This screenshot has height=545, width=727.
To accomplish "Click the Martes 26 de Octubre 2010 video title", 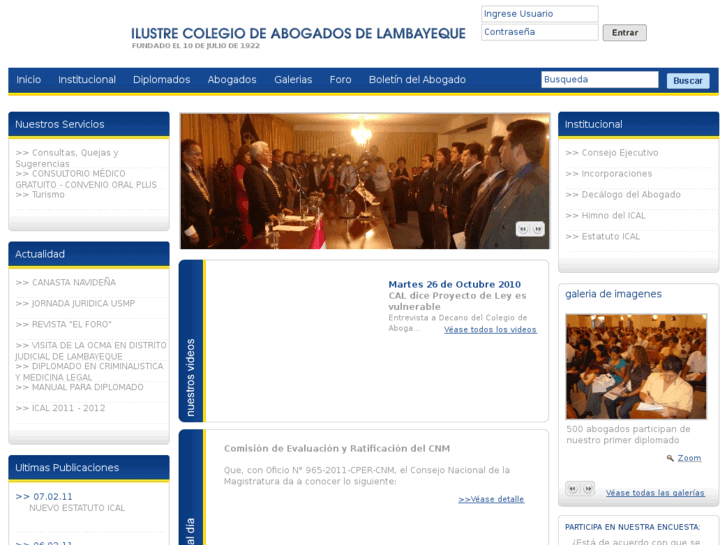I will point(454,284).
